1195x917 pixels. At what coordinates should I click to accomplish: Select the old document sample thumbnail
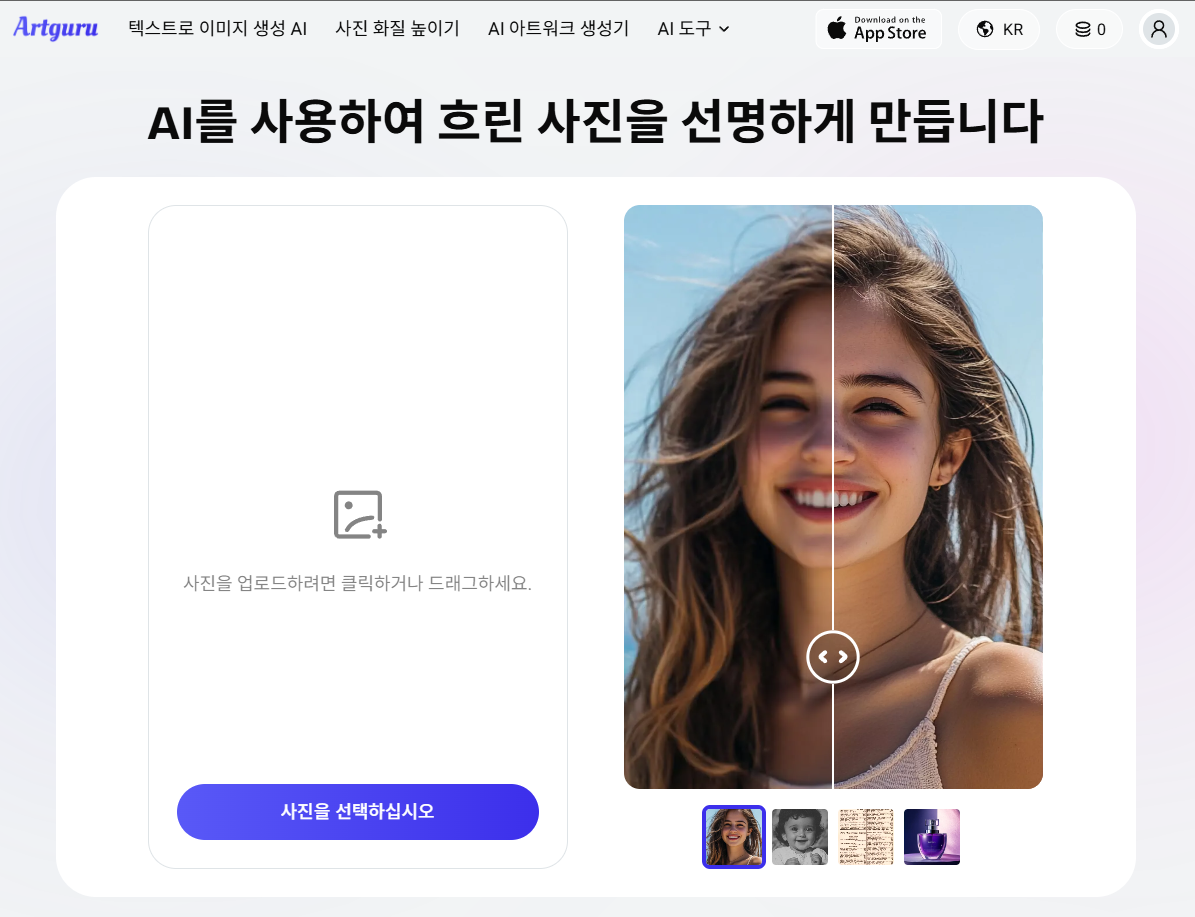tap(866, 836)
